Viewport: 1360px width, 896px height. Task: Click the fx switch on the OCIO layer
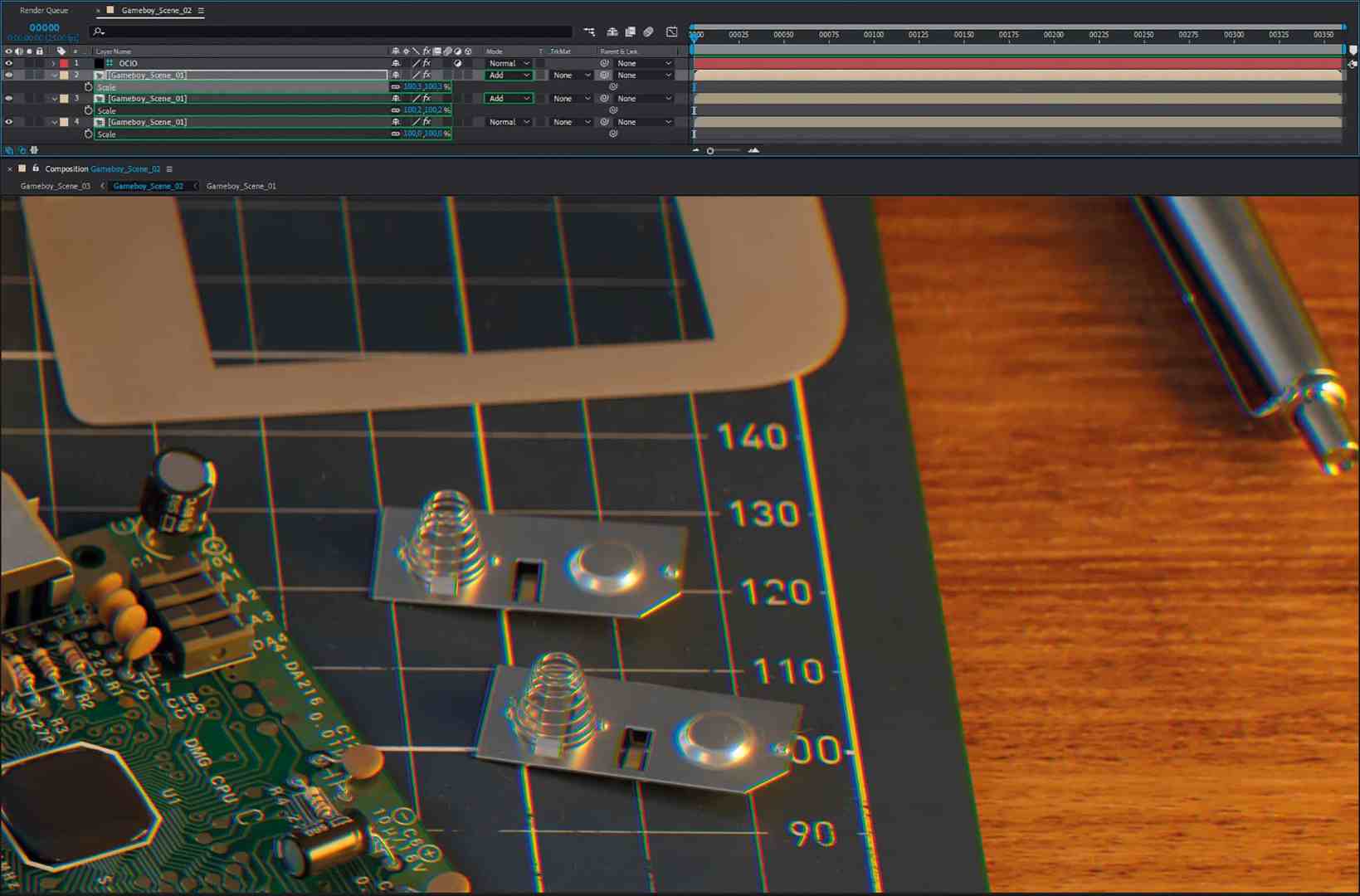tap(426, 63)
